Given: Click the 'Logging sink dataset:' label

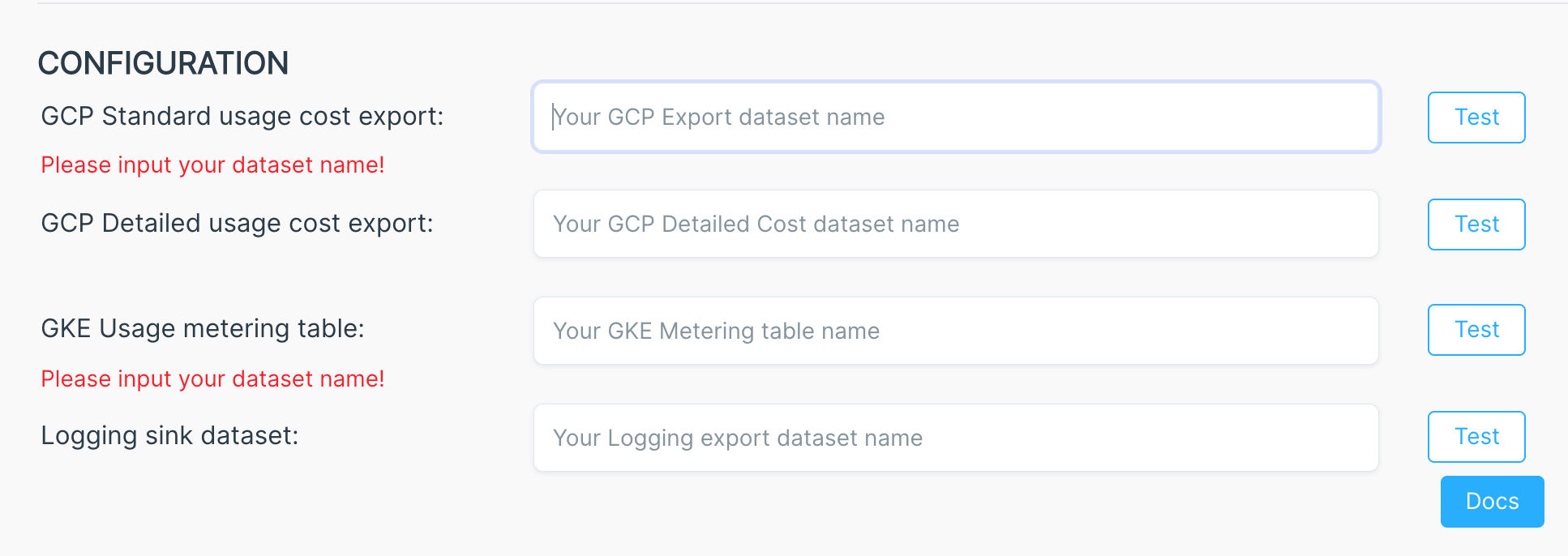Looking at the screenshot, I should pos(169,436).
